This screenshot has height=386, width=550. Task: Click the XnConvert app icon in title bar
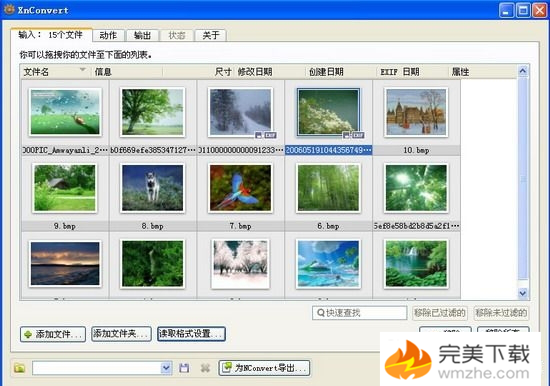tap(9, 9)
